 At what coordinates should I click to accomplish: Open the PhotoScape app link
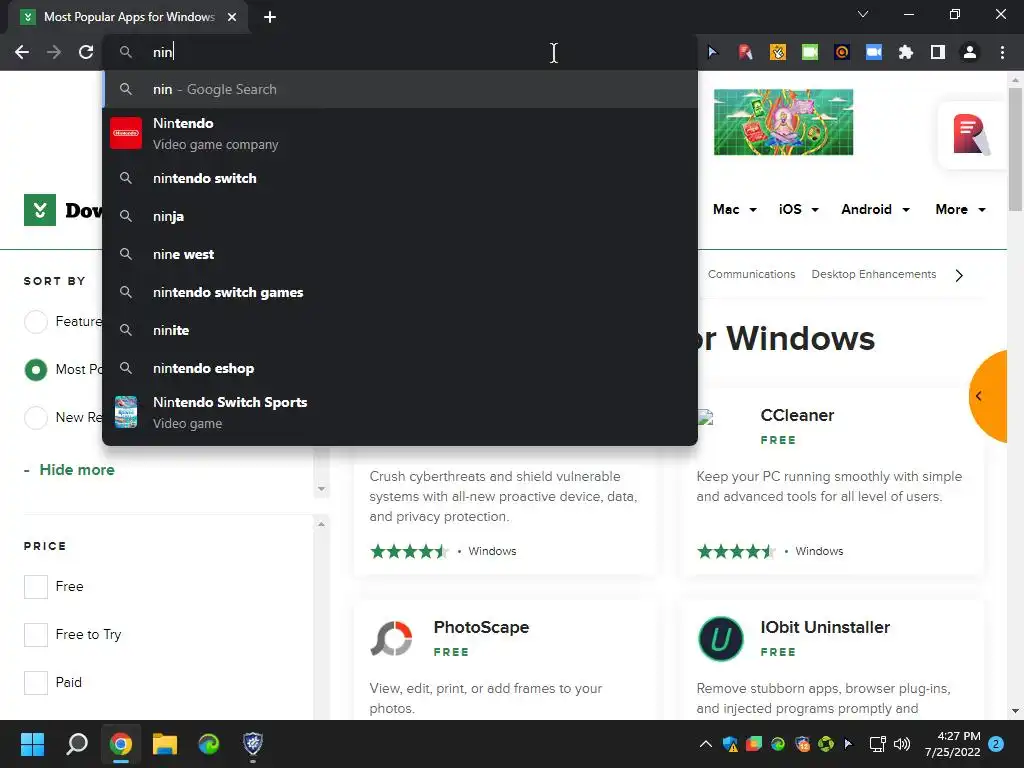(x=481, y=627)
